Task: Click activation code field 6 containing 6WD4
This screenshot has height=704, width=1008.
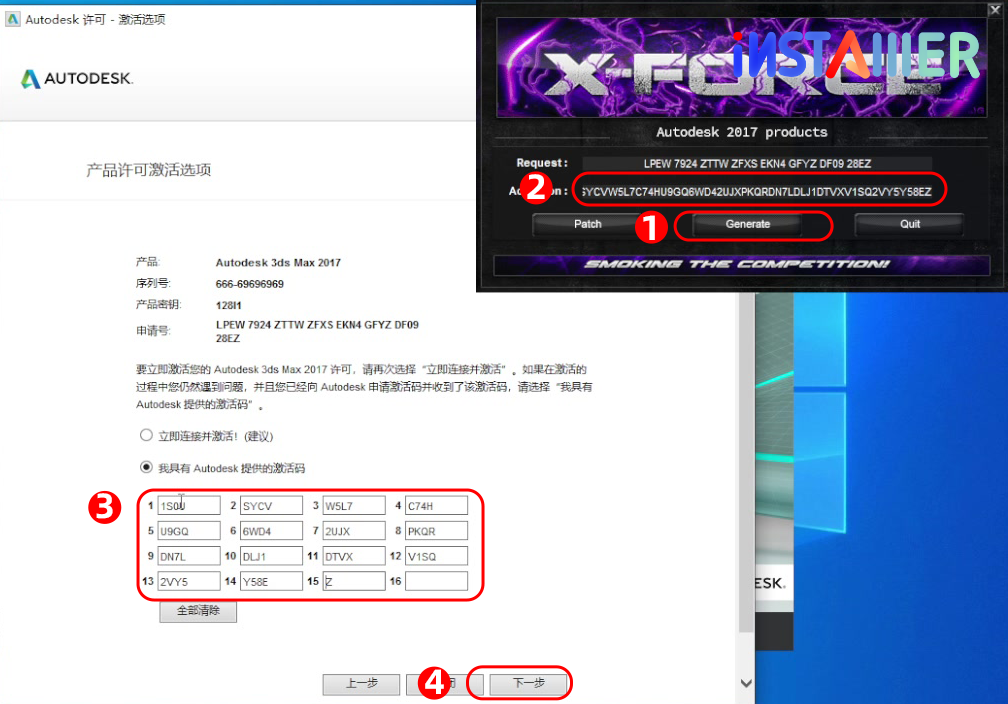Action: [271, 530]
